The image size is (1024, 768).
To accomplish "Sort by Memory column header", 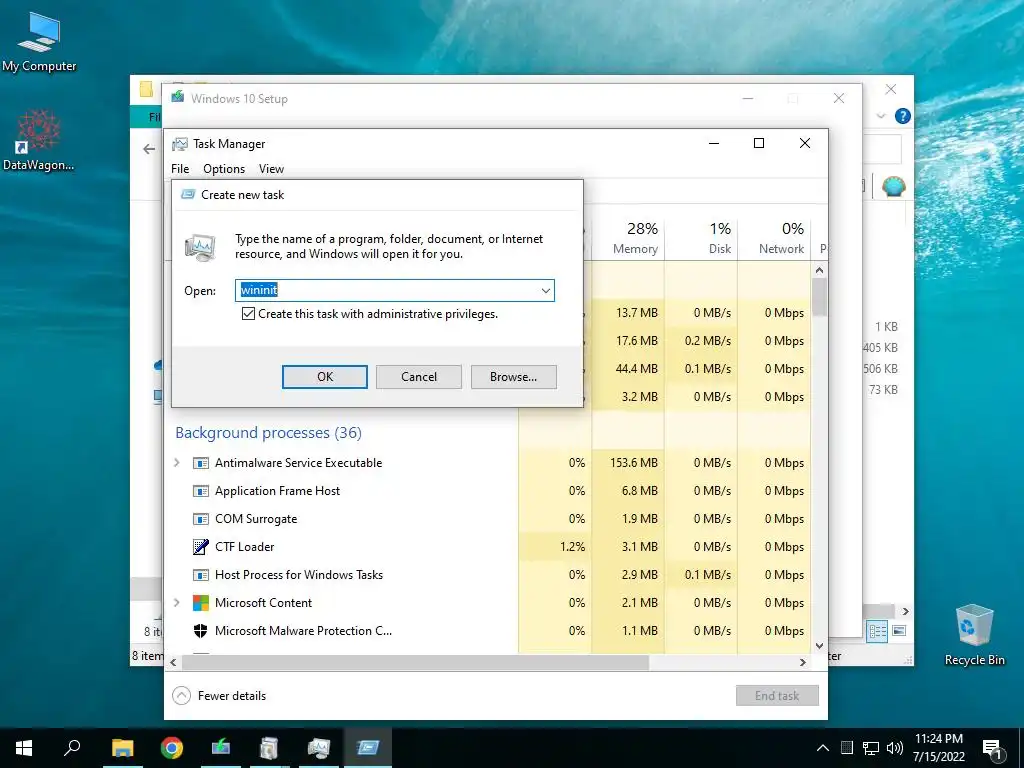I will (628, 238).
